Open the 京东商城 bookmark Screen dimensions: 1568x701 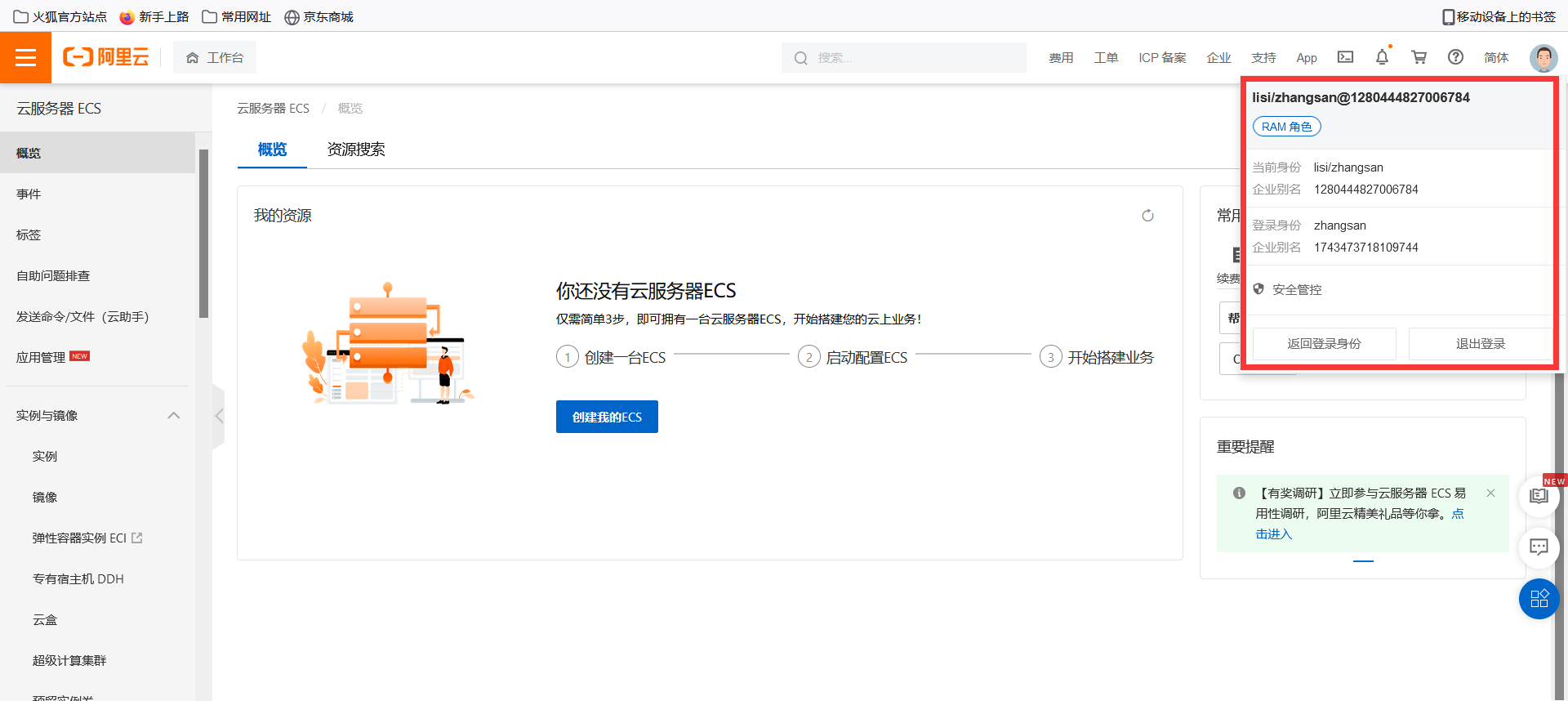point(318,16)
